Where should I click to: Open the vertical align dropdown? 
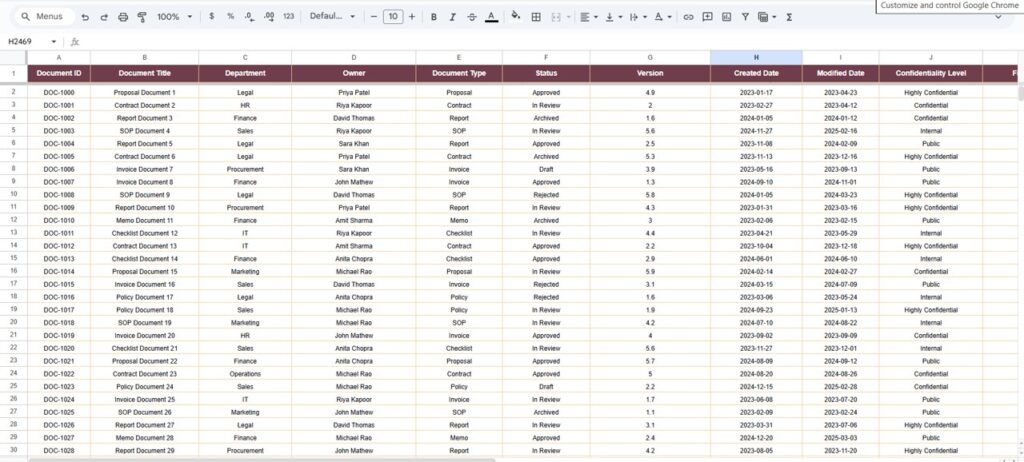point(614,17)
